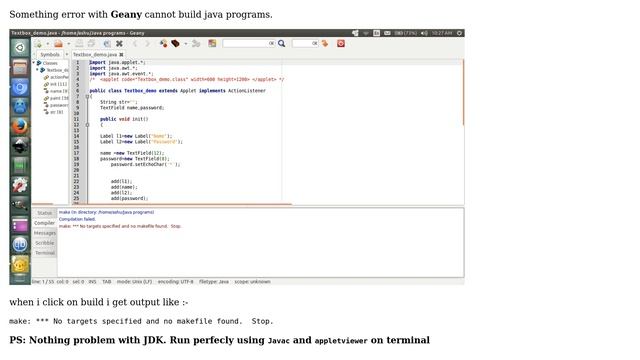The image size is (640, 360).
Task: Close the Textbox_demo.java tab
Action: [x=121, y=54]
